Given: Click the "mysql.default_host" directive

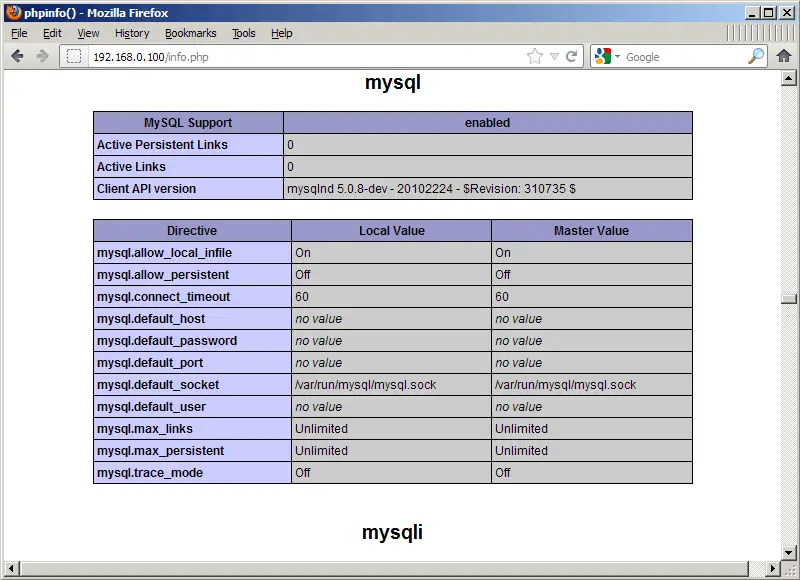Looking at the screenshot, I should point(151,319).
